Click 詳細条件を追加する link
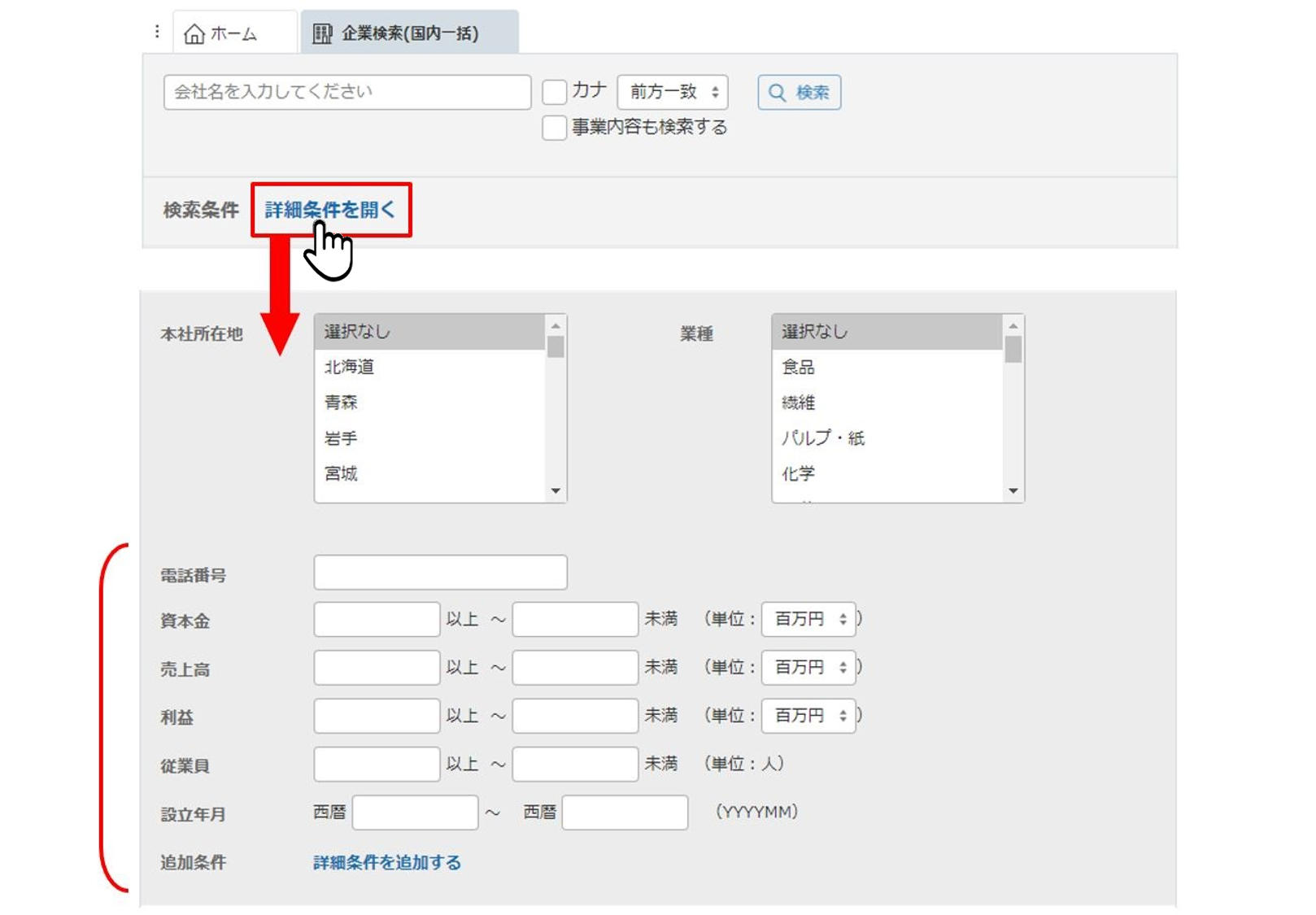This screenshot has width=1316, height=915. click(x=386, y=862)
